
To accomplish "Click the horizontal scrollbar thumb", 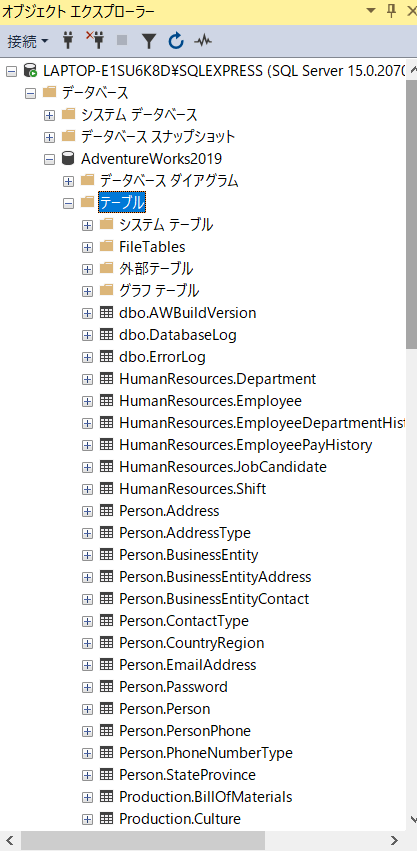I will [144, 840].
